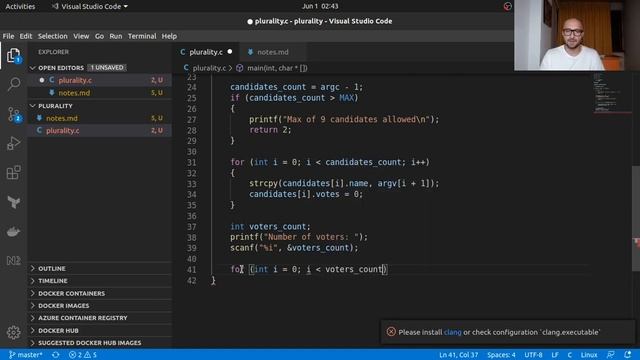Viewport: 640px width, 360px height.
Task: Expand the Outline section
Action: (52, 269)
